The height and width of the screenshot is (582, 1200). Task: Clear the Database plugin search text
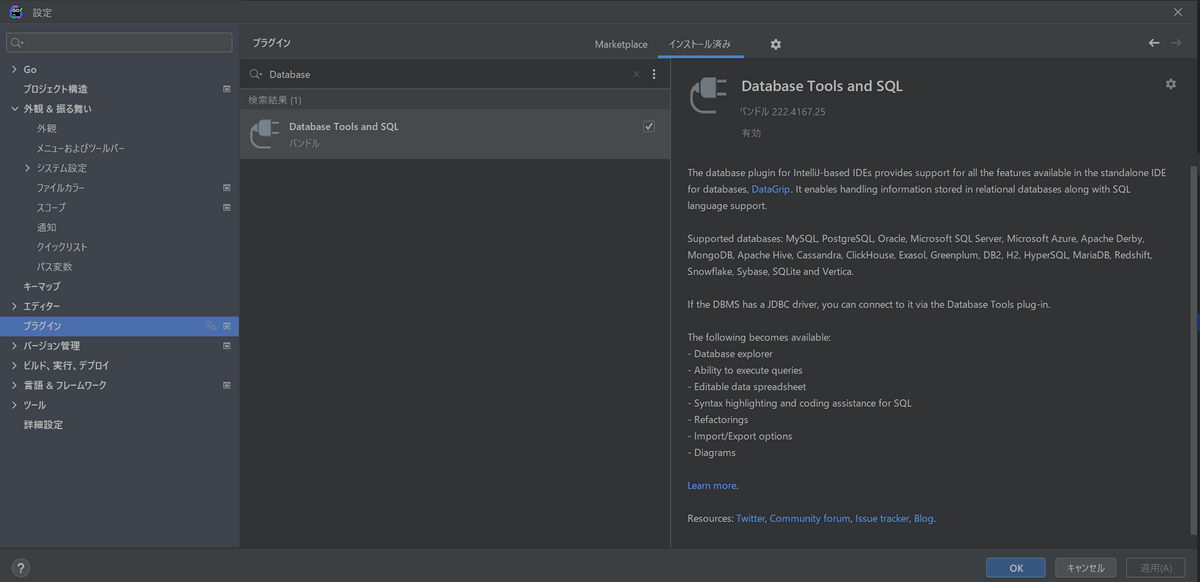click(x=636, y=74)
